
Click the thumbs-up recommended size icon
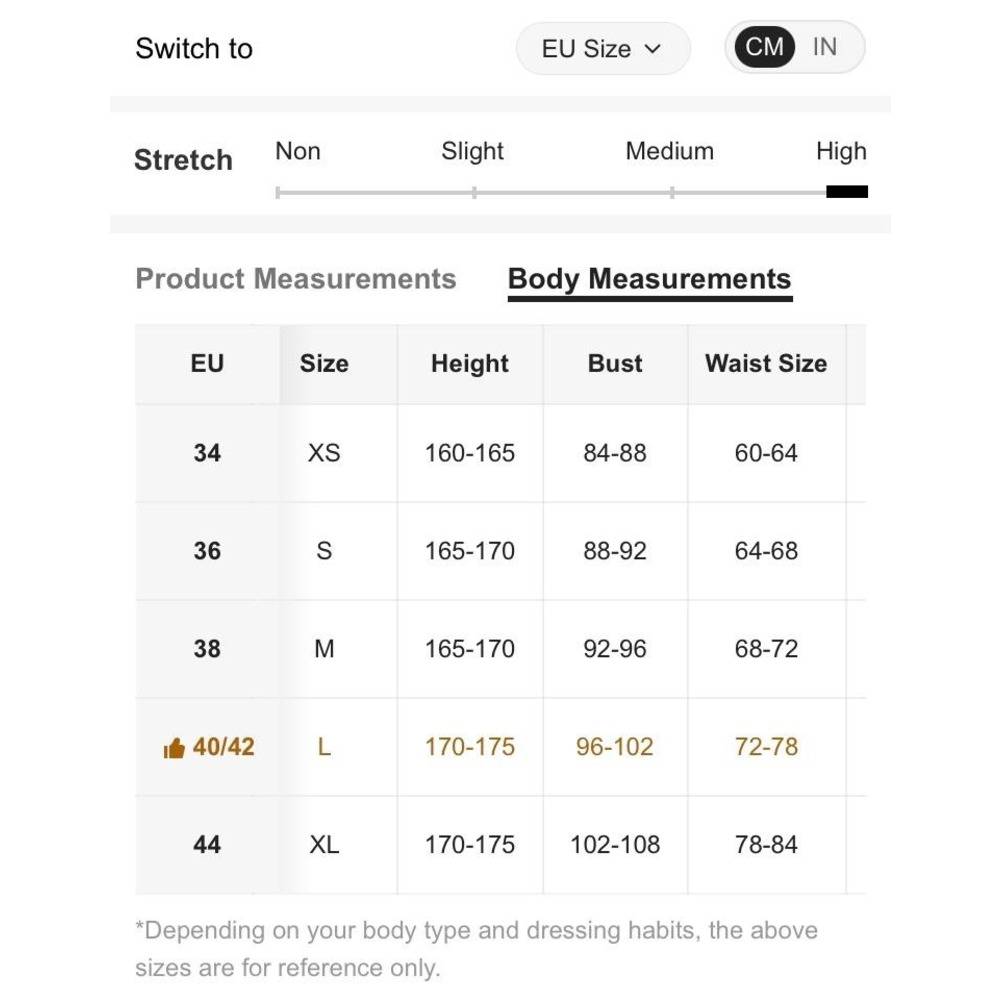click(174, 748)
